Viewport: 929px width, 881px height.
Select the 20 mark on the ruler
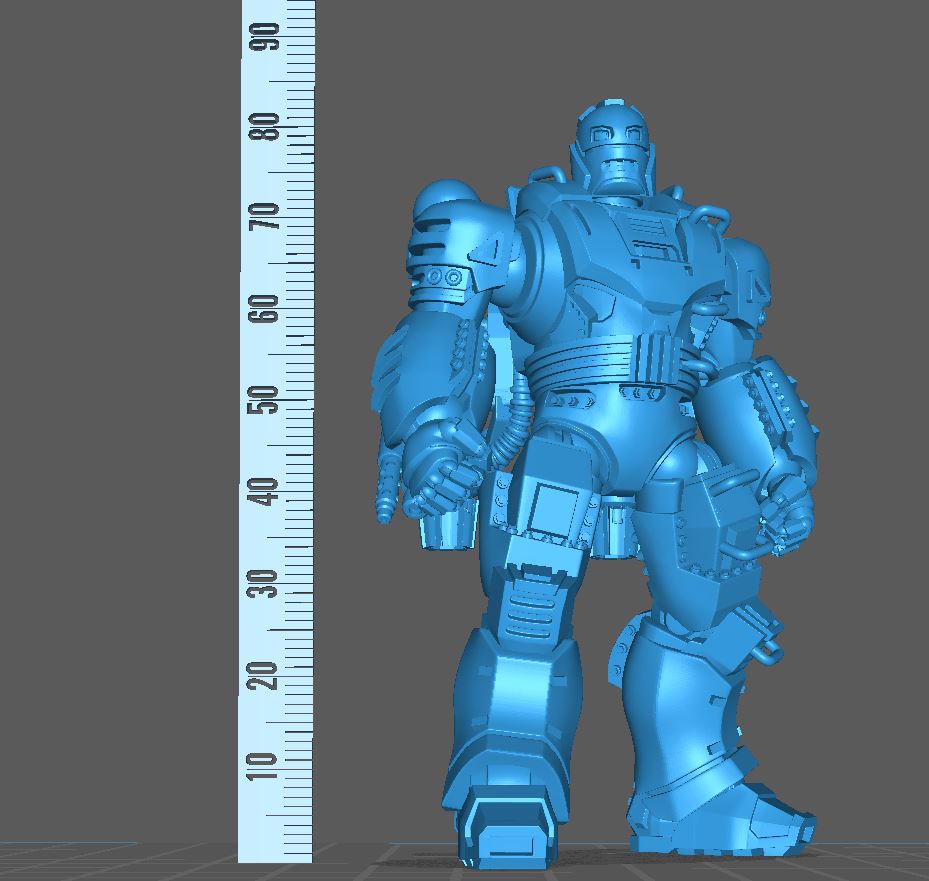point(267,675)
